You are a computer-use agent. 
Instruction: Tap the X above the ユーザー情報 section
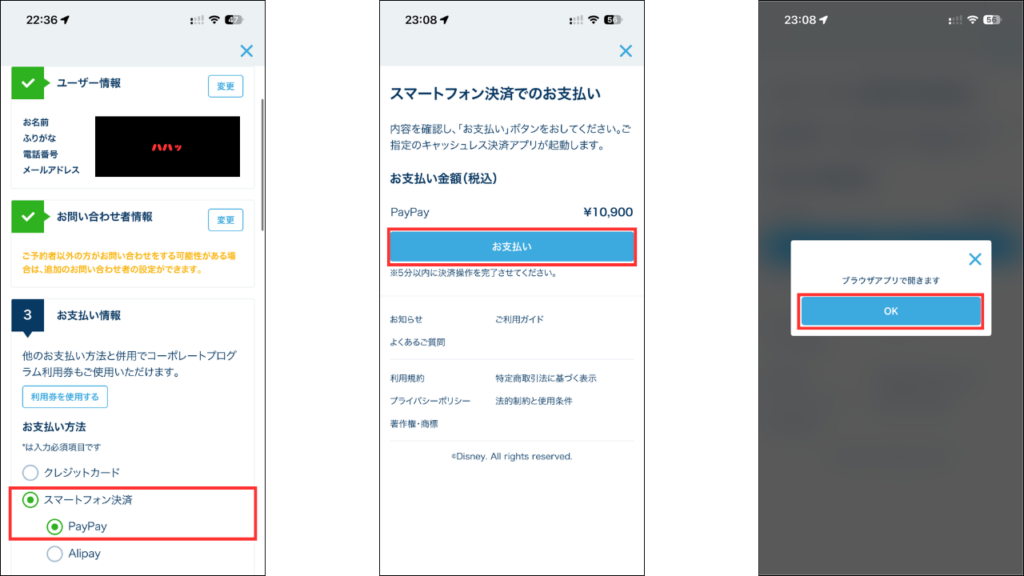[246, 51]
